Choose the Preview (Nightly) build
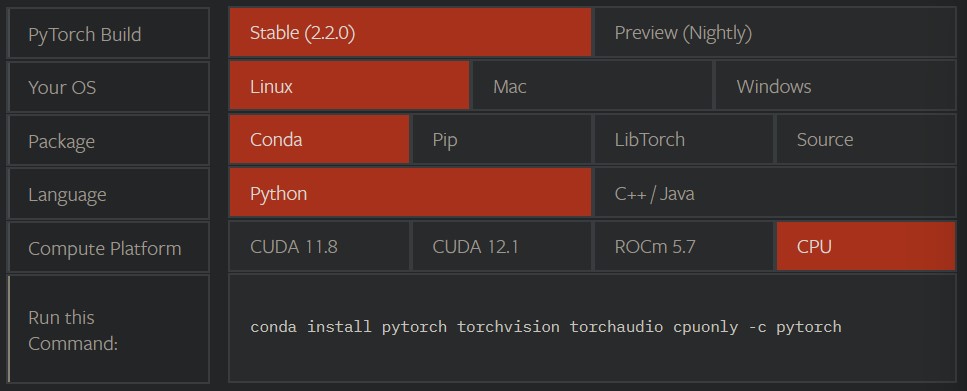The image size is (967, 391). [775, 33]
